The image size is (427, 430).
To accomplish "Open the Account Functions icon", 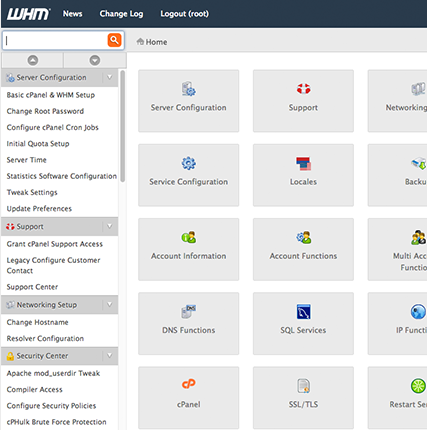I will point(304,237).
